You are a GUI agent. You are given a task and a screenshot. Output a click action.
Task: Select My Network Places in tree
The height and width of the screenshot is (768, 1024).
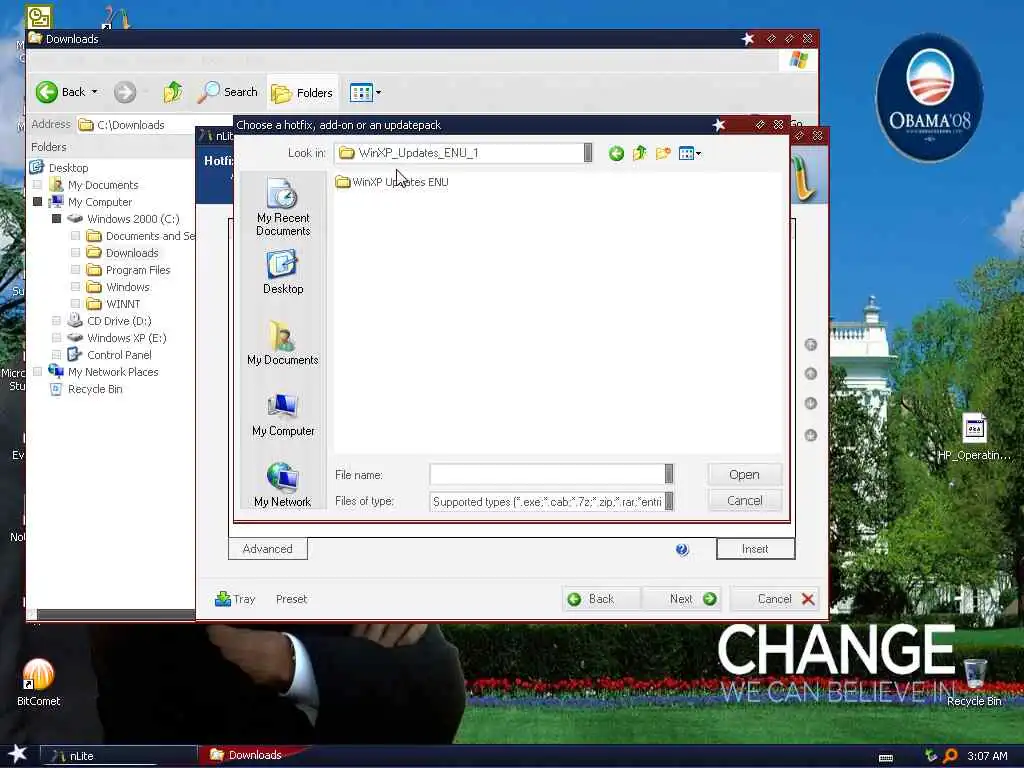tap(112, 372)
